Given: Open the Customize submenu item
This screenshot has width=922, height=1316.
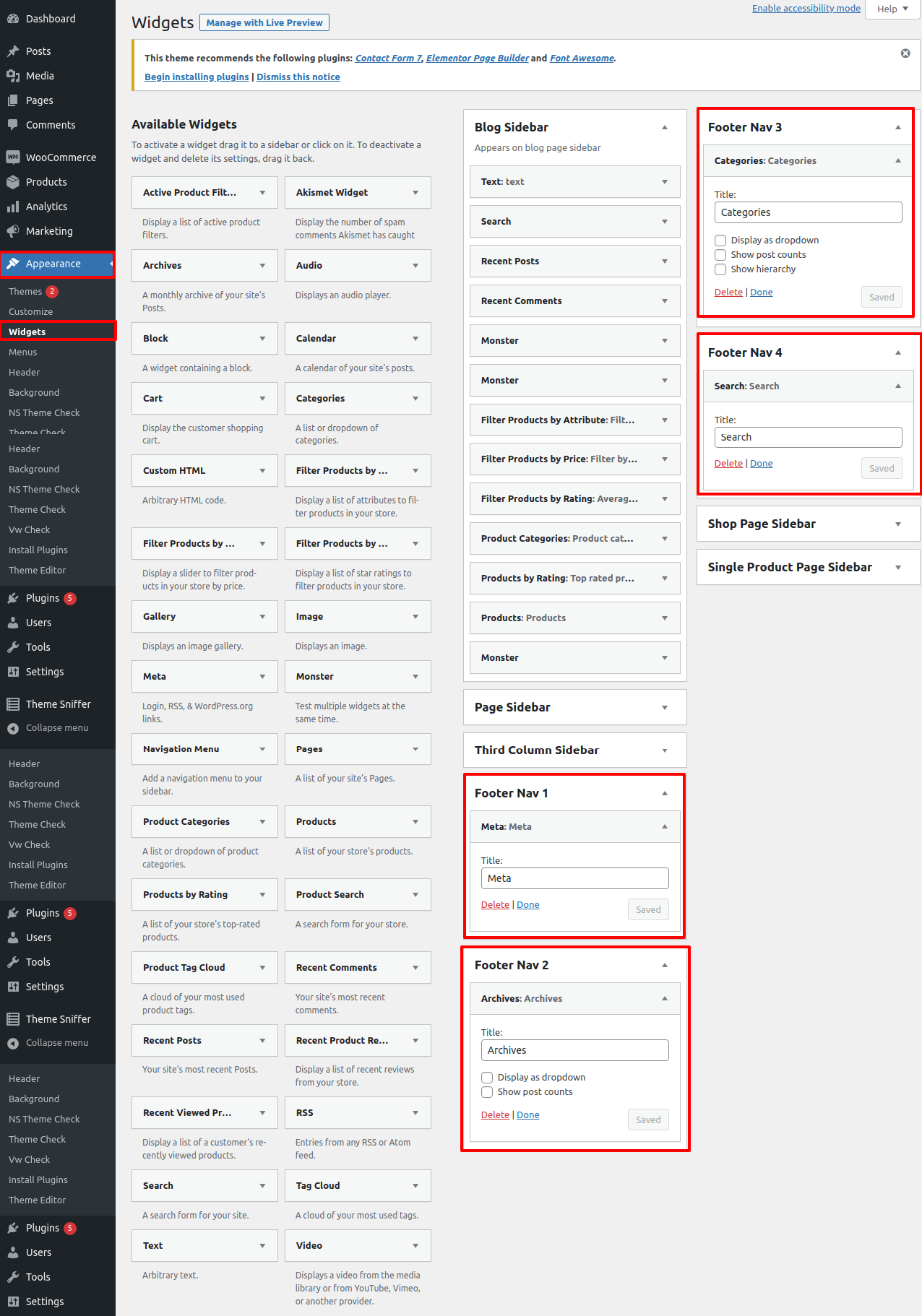Looking at the screenshot, I should [31, 312].
